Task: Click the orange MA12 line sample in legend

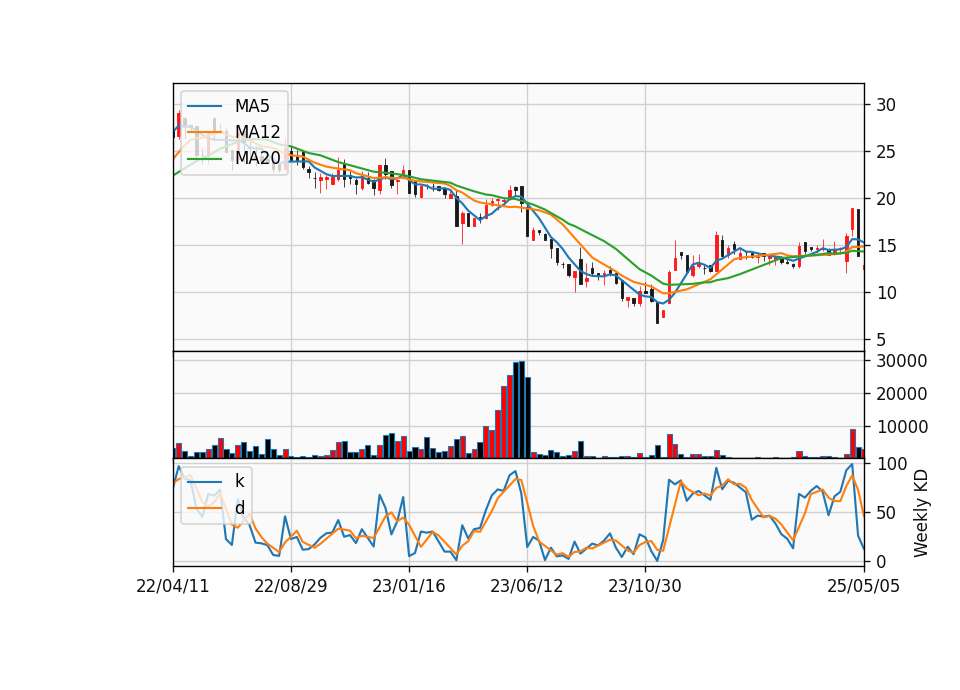Action: click(x=204, y=132)
